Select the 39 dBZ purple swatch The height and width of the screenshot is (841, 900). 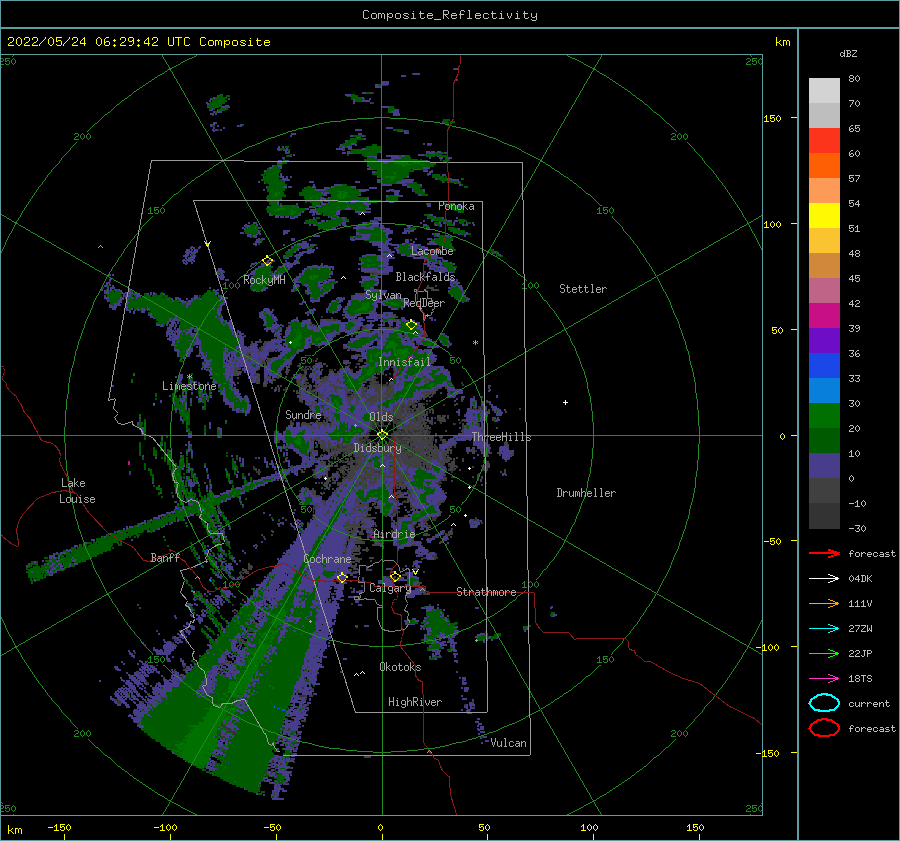[x=824, y=340]
